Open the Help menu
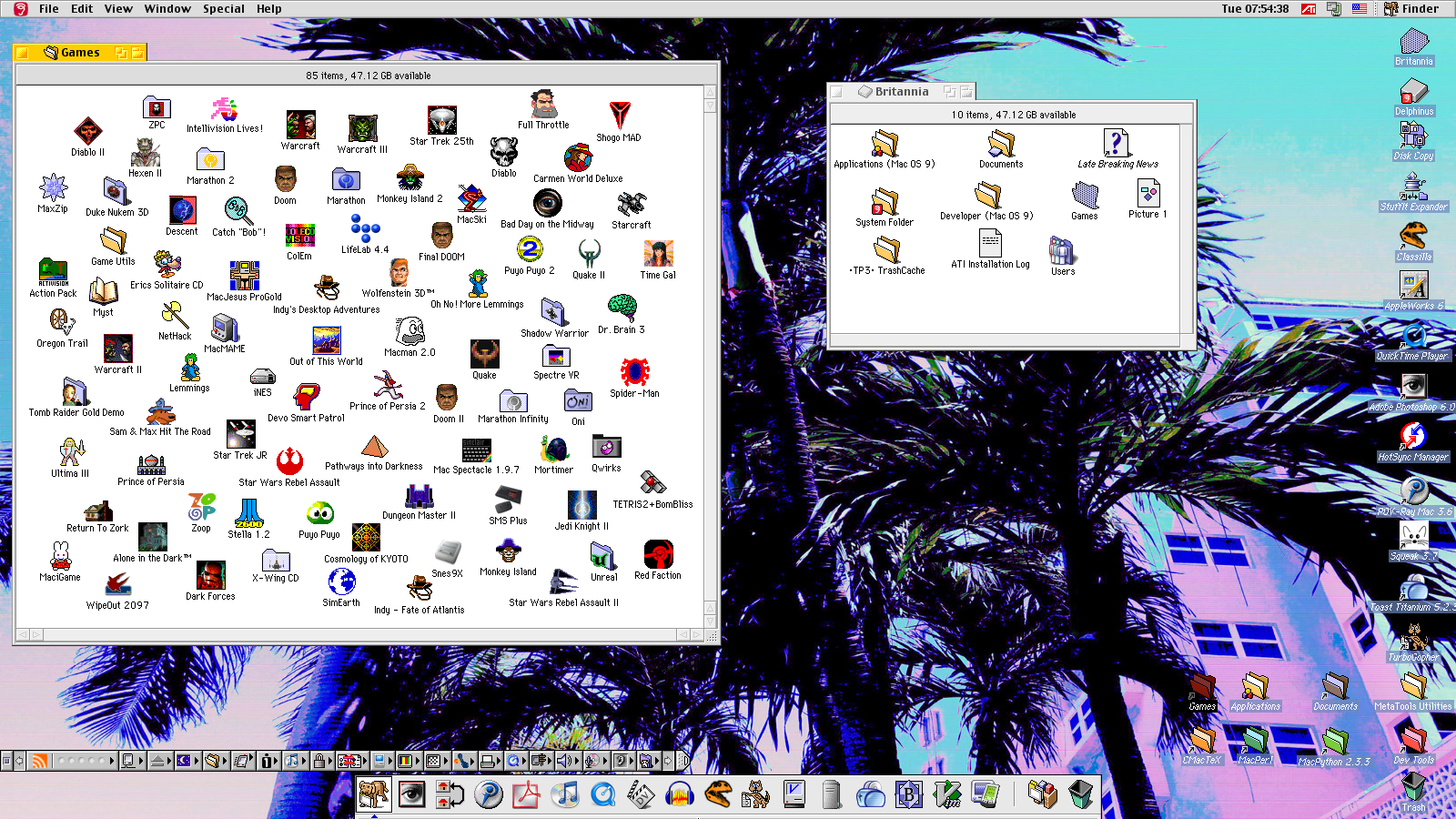The image size is (1456, 819). click(x=268, y=8)
